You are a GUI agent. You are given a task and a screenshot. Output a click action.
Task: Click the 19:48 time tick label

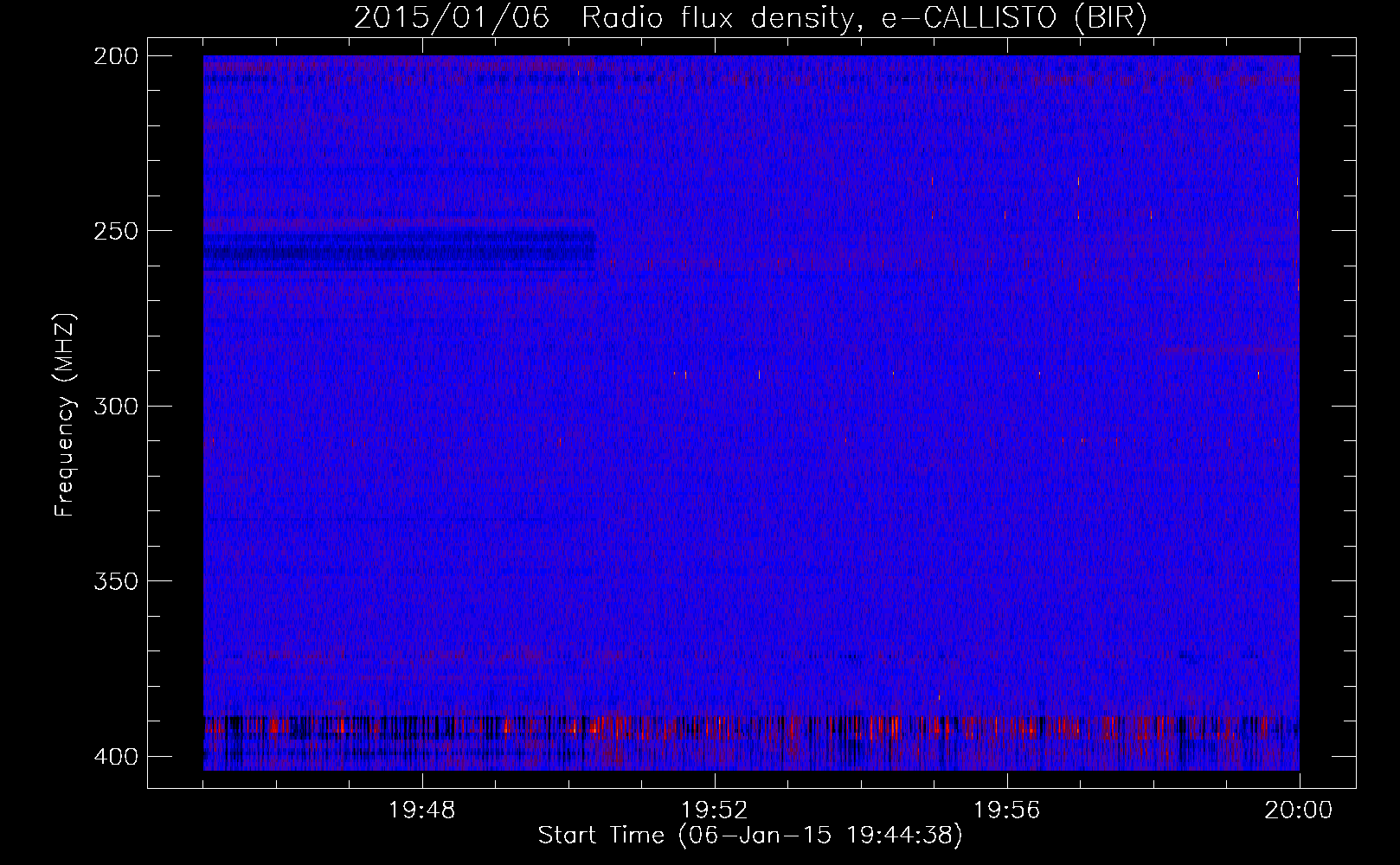point(422,811)
